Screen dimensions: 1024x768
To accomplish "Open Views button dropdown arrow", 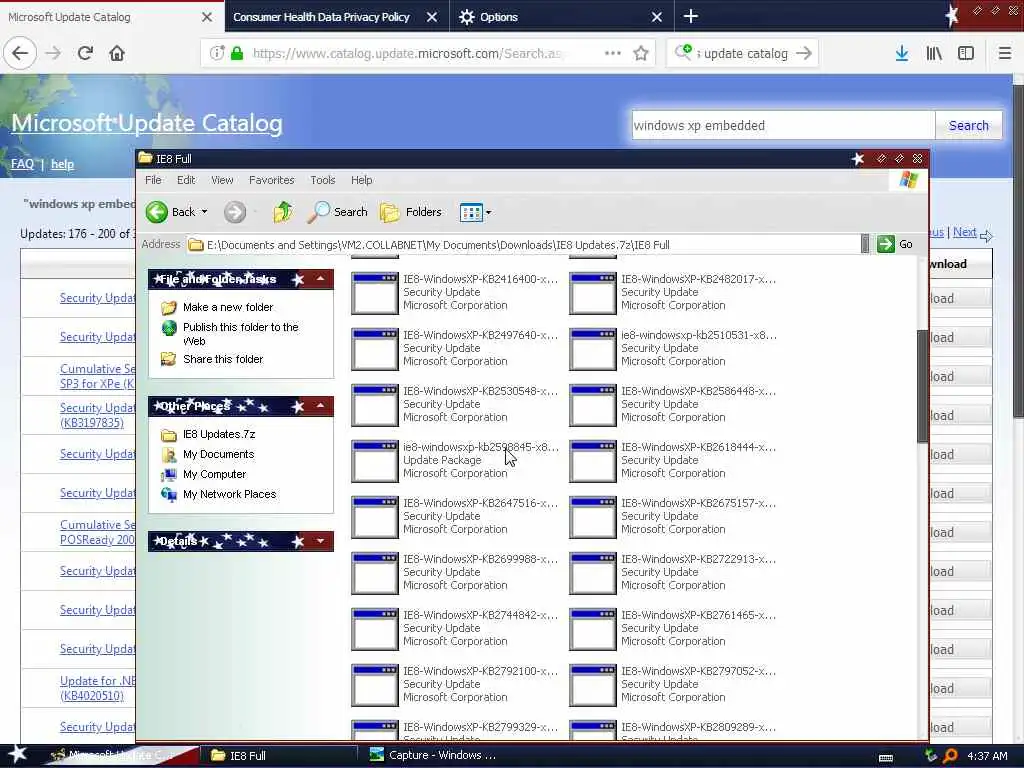I will point(488,212).
